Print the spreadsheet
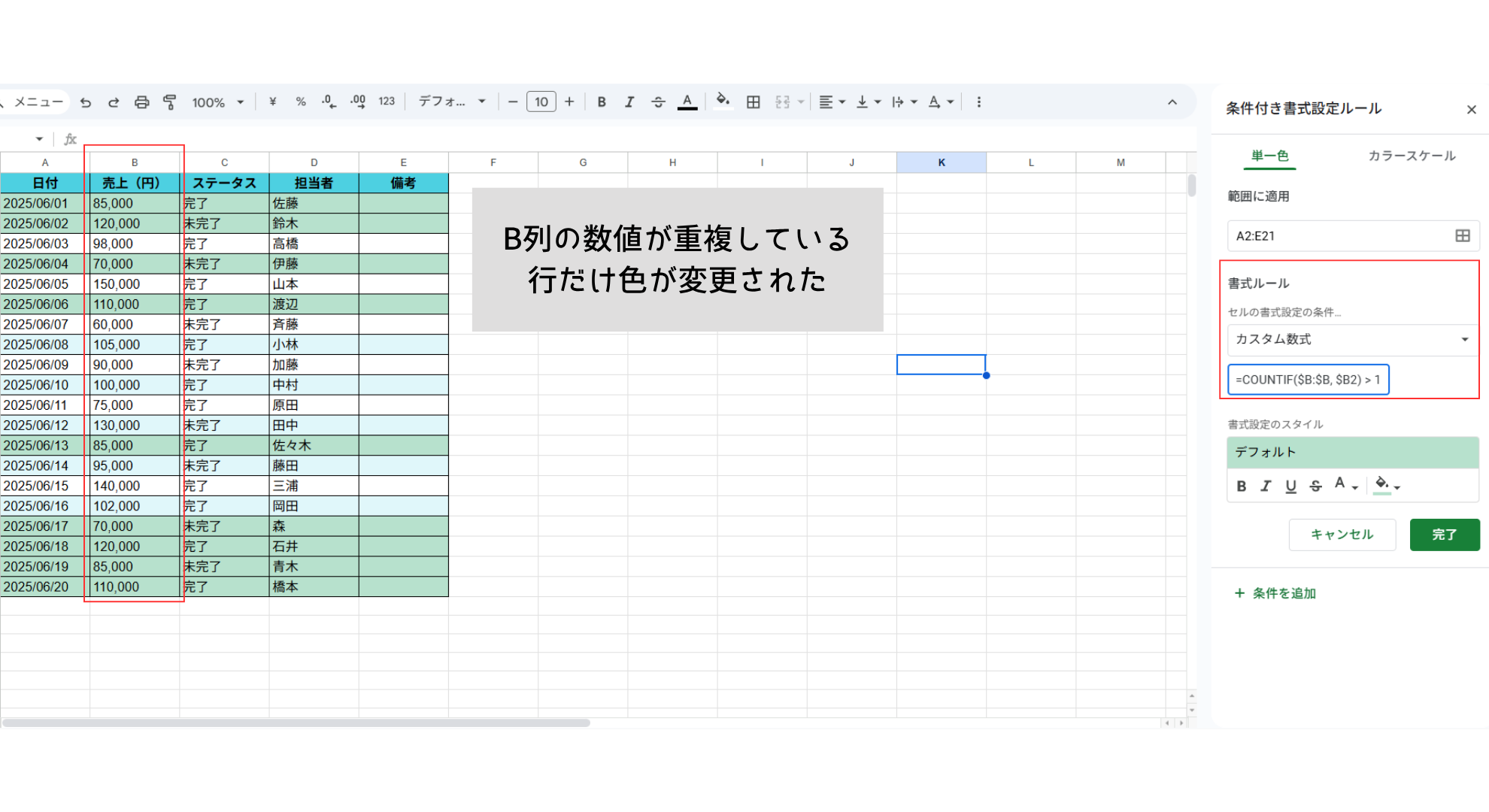The width and height of the screenshot is (1489, 812). 141,102
